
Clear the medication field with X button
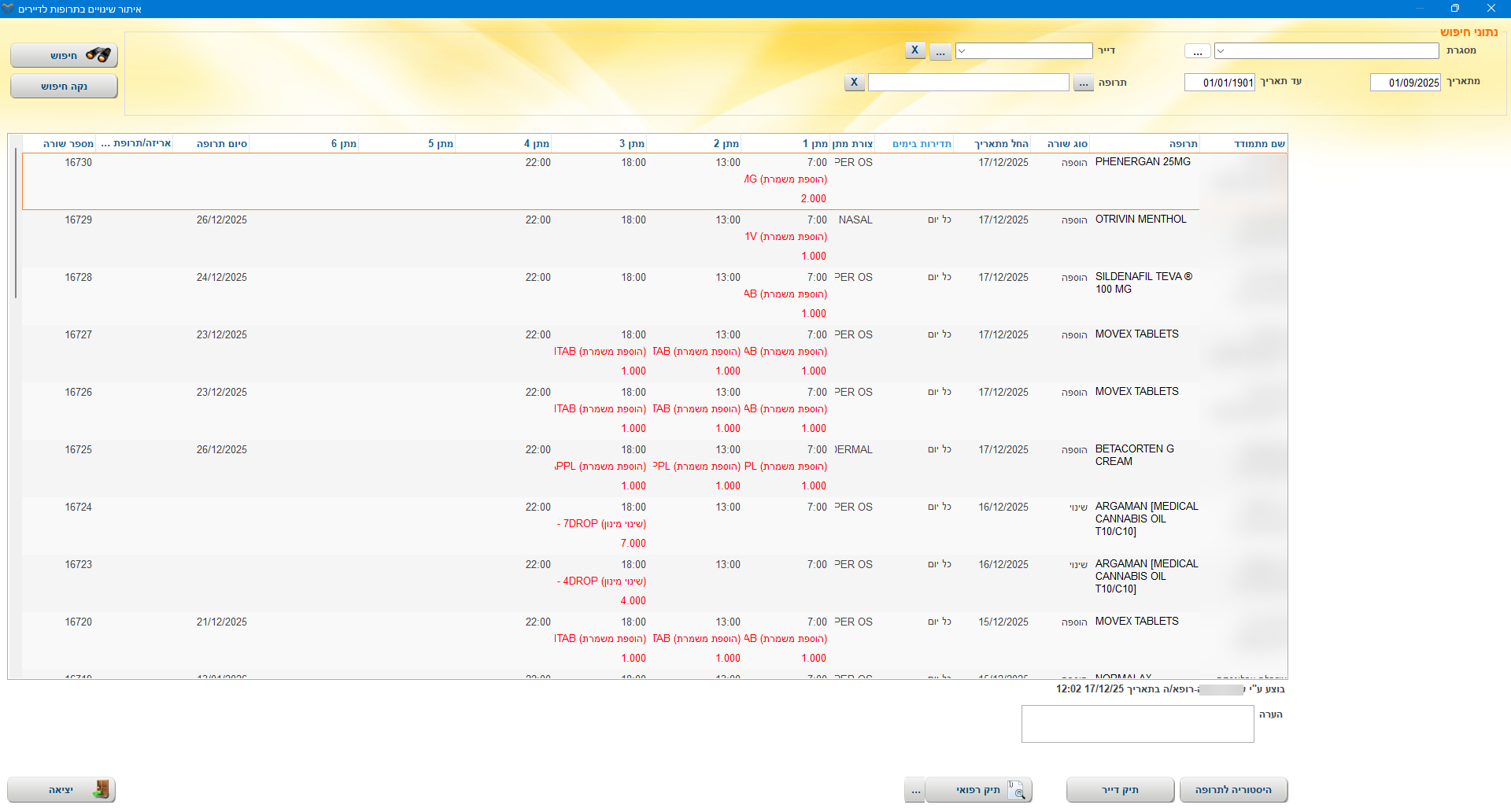tap(854, 83)
